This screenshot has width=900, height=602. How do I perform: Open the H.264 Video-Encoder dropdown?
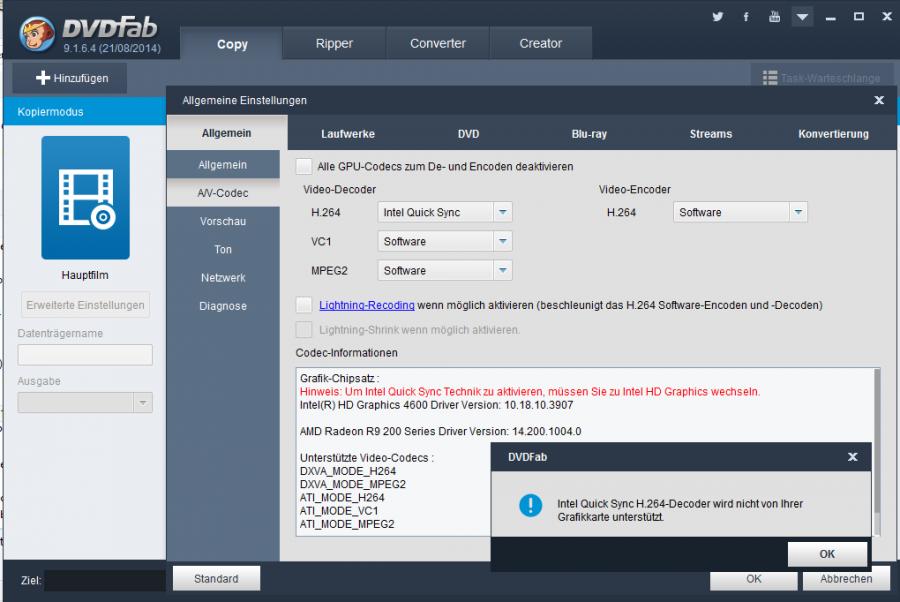pos(740,212)
